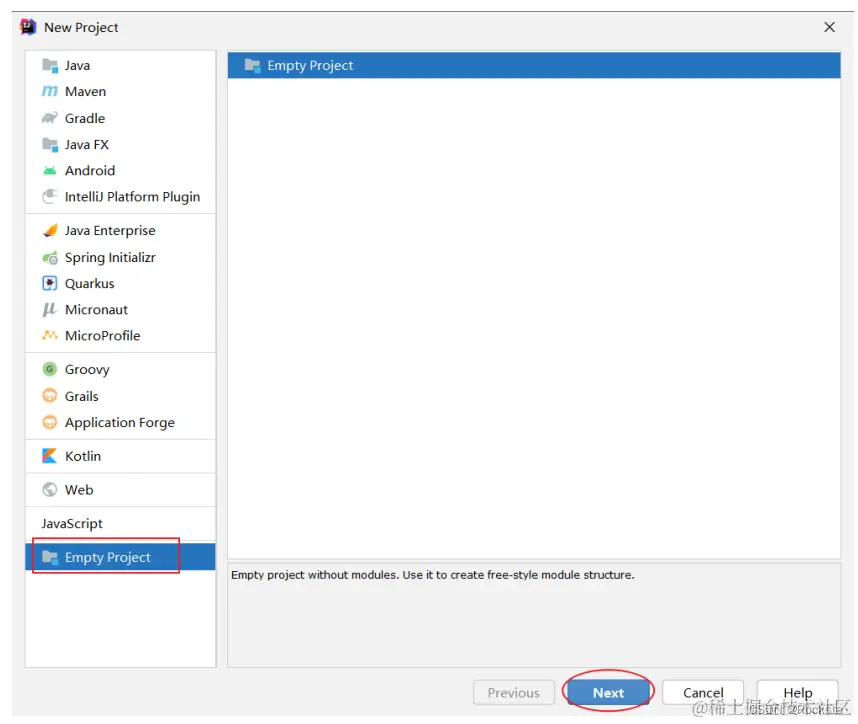Select Empty Project in the sidebar list
The height and width of the screenshot is (724, 858).
(x=120, y=557)
